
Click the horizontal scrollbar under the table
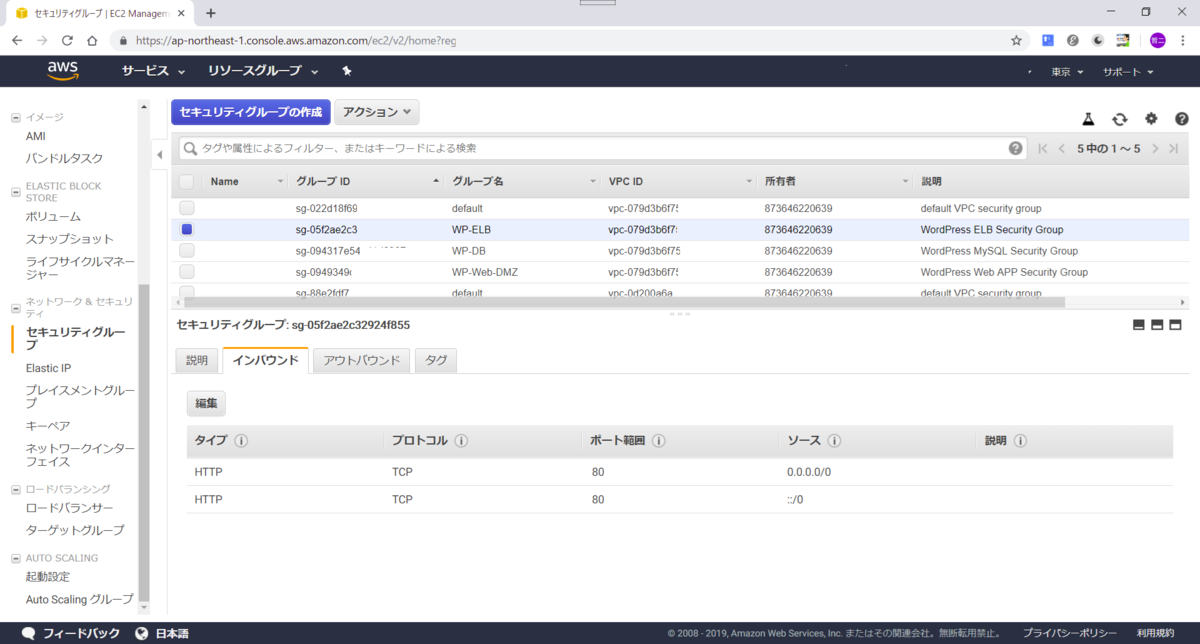625,302
